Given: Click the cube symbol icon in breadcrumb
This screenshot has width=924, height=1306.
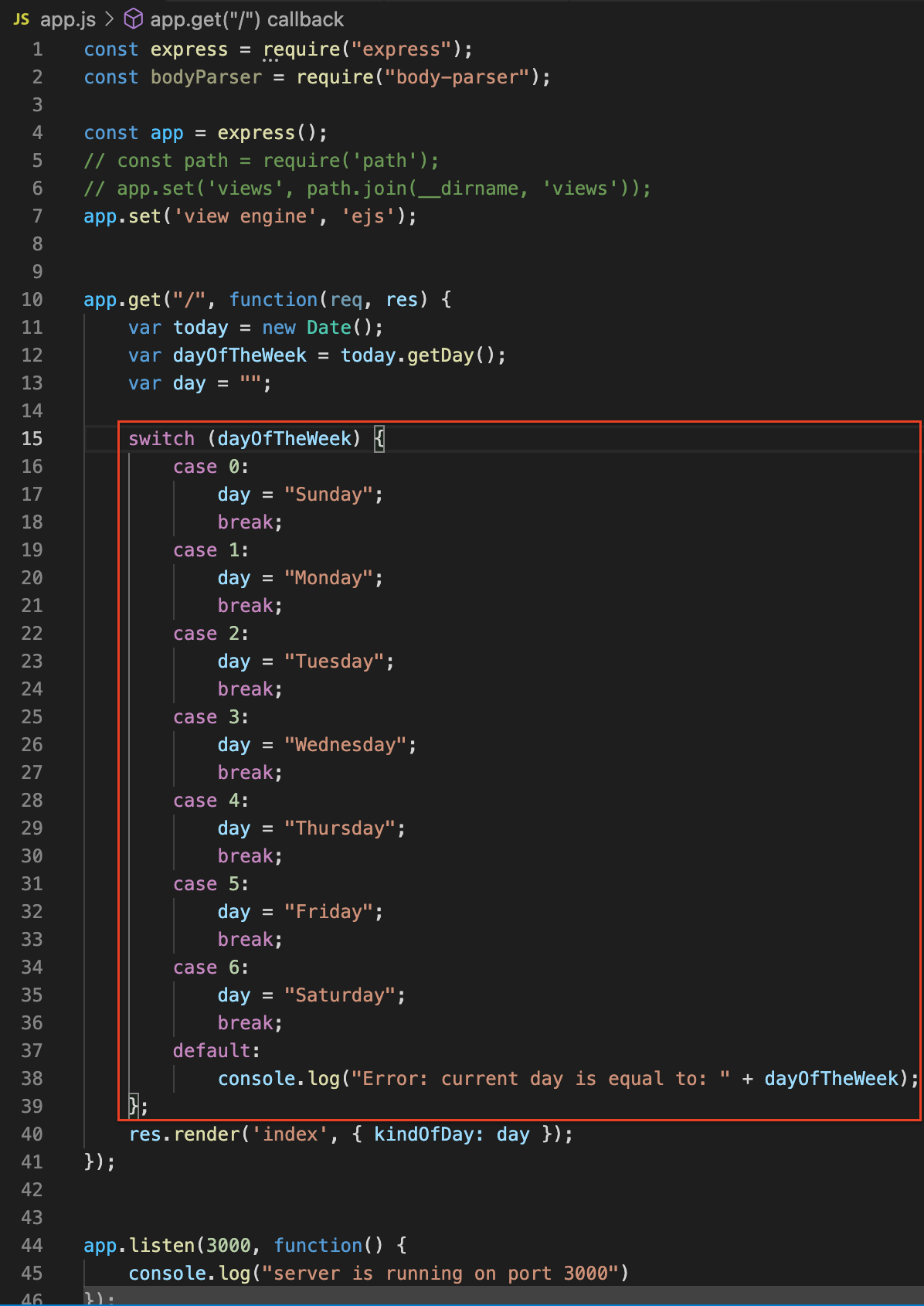Looking at the screenshot, I should (x=134, y=19).
